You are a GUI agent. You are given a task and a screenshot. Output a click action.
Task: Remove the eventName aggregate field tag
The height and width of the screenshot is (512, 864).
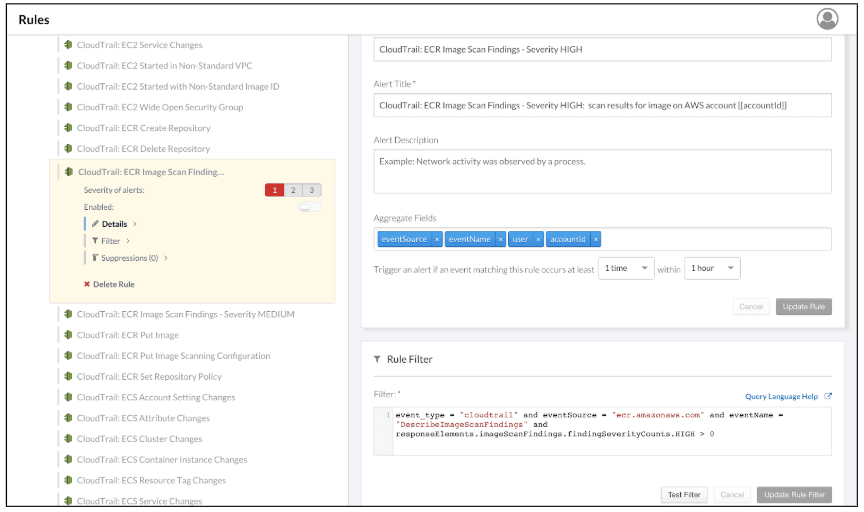click(x=500, y=239)
